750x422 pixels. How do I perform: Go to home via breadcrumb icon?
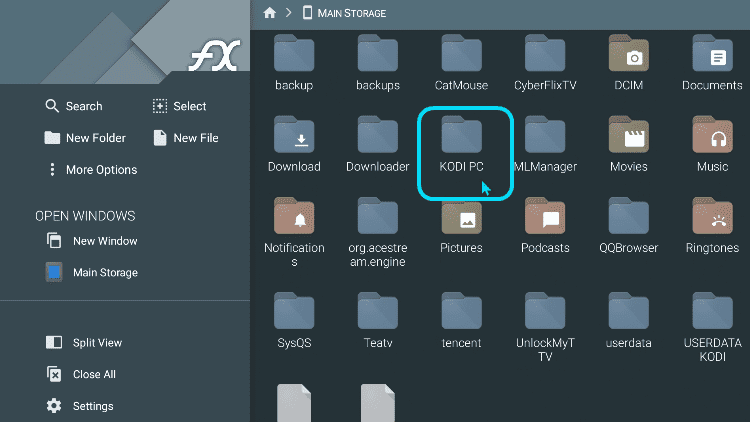pyautogui.click(x=269, y=13)
